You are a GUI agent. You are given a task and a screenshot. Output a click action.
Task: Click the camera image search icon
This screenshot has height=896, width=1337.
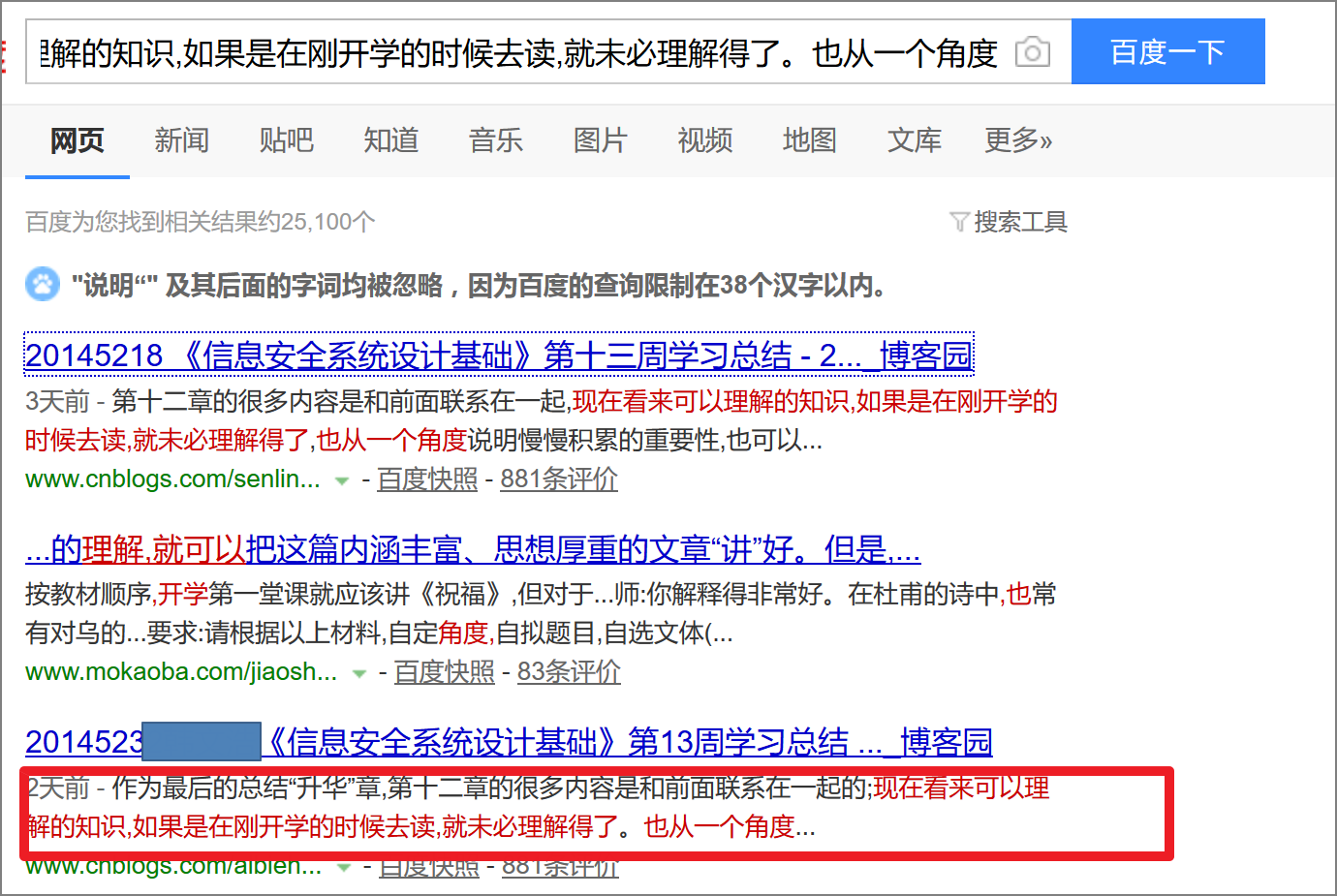click(x=1033, y=51)
